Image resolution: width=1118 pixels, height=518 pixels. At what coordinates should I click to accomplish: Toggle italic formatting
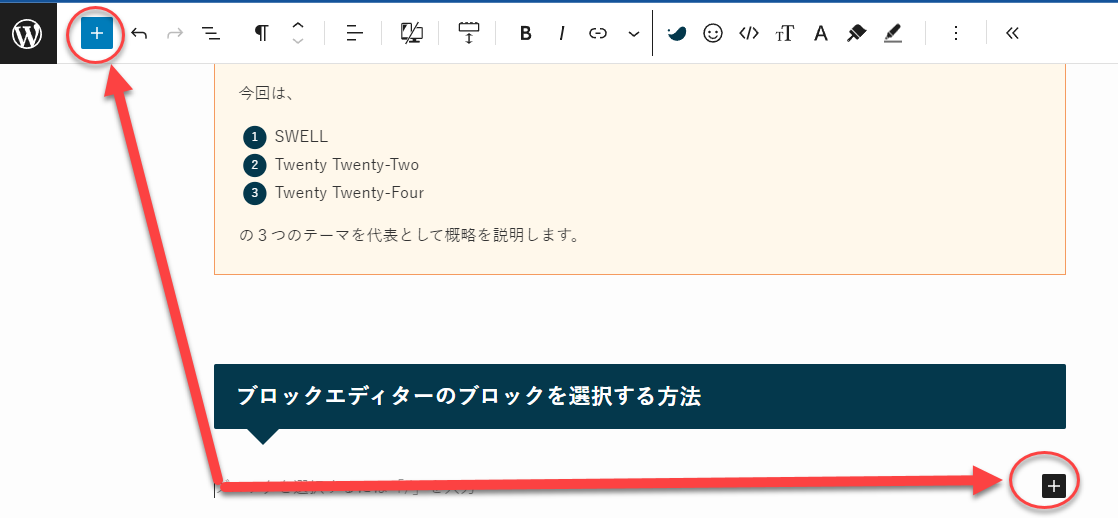pos(562,34)
